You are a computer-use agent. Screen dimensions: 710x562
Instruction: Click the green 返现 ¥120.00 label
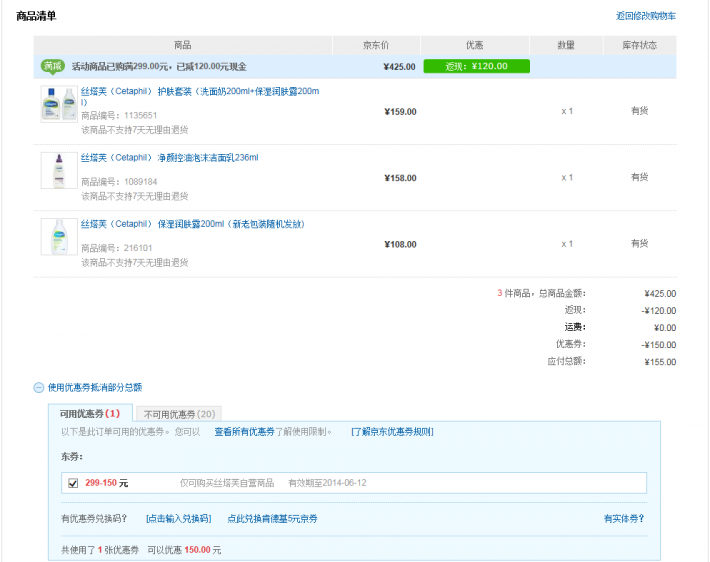(x=476, y=66)
